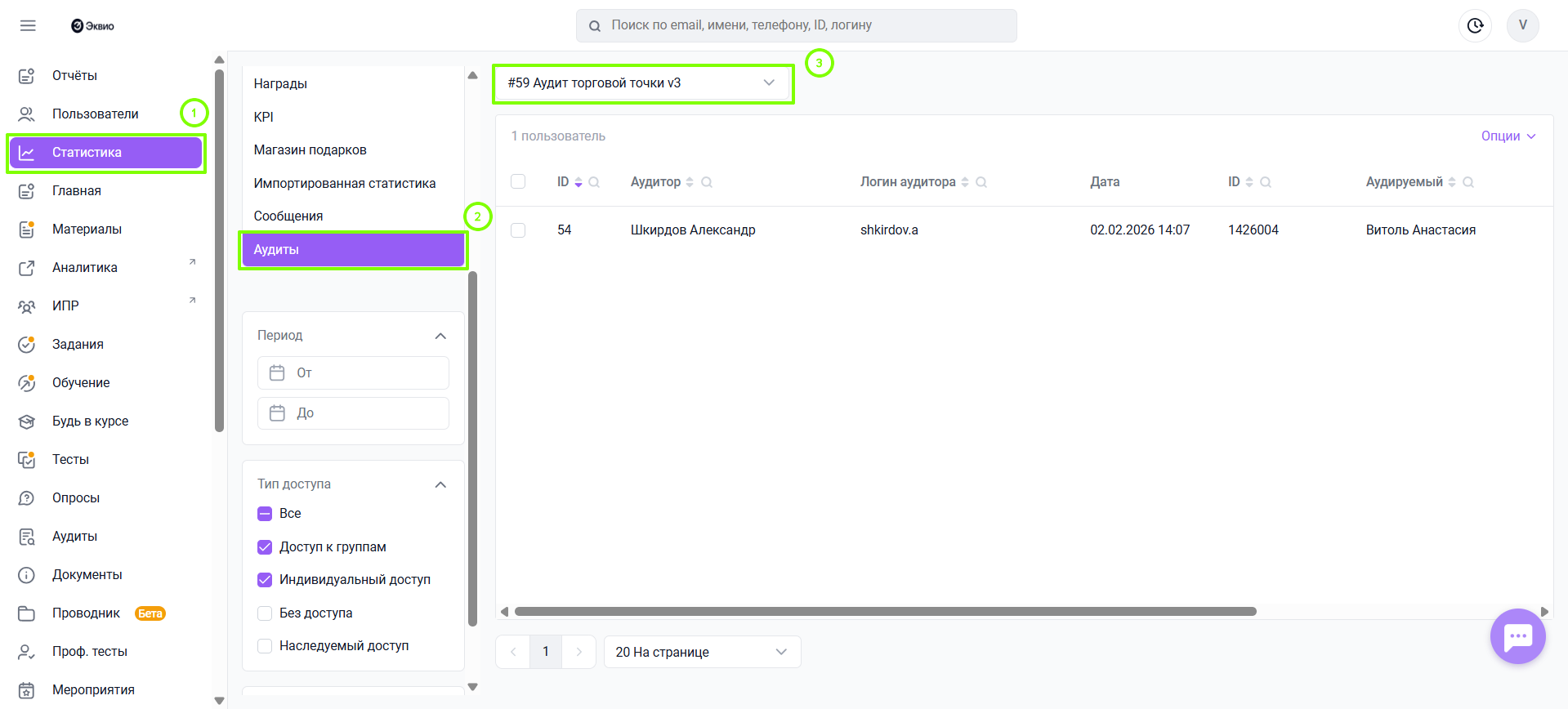Sort by the Логин аудитора column
This screenshot has height=709, width=1568.
pos(965,182)
